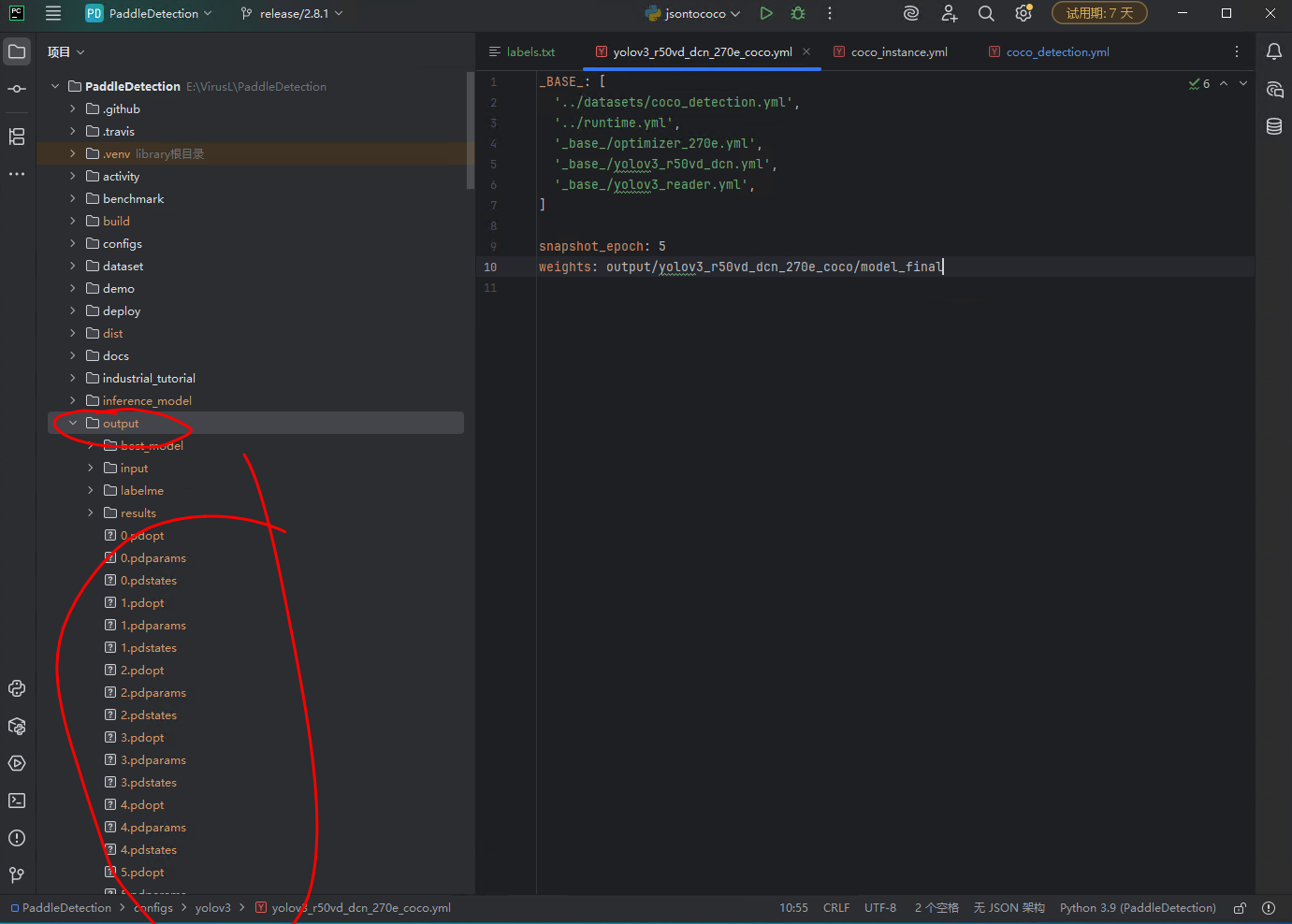Click the project tree vertical scrollbar
1292x924 pixels.
(471, 131)
